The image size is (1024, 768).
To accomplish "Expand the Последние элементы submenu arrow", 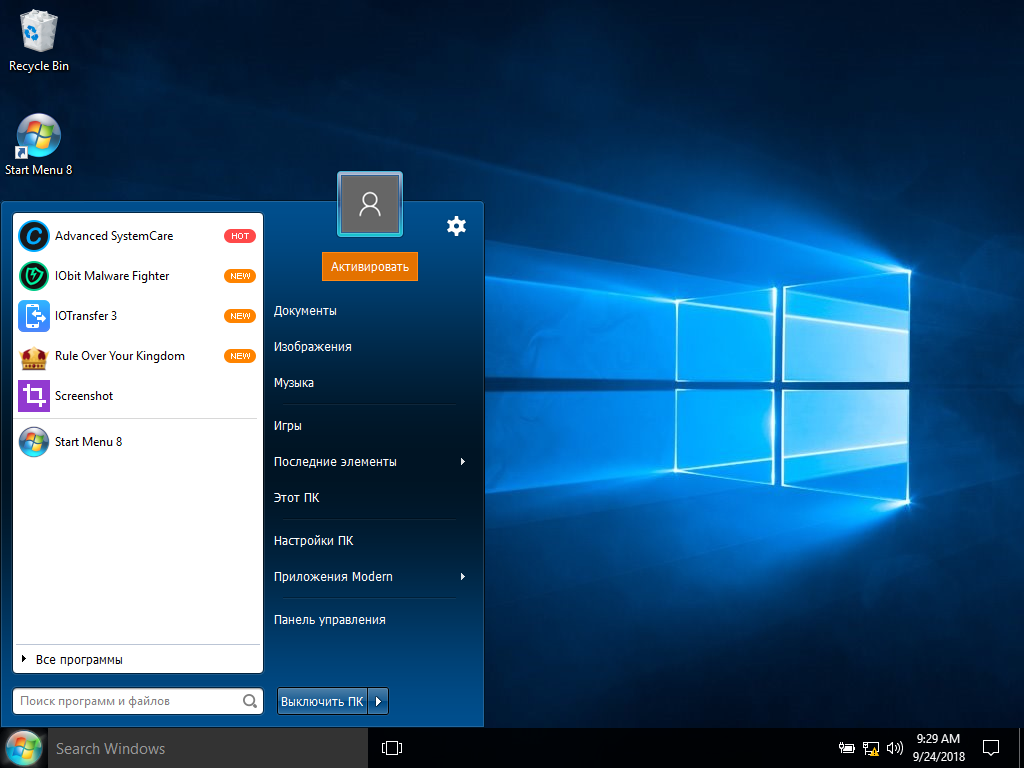I will coord(462,462).
